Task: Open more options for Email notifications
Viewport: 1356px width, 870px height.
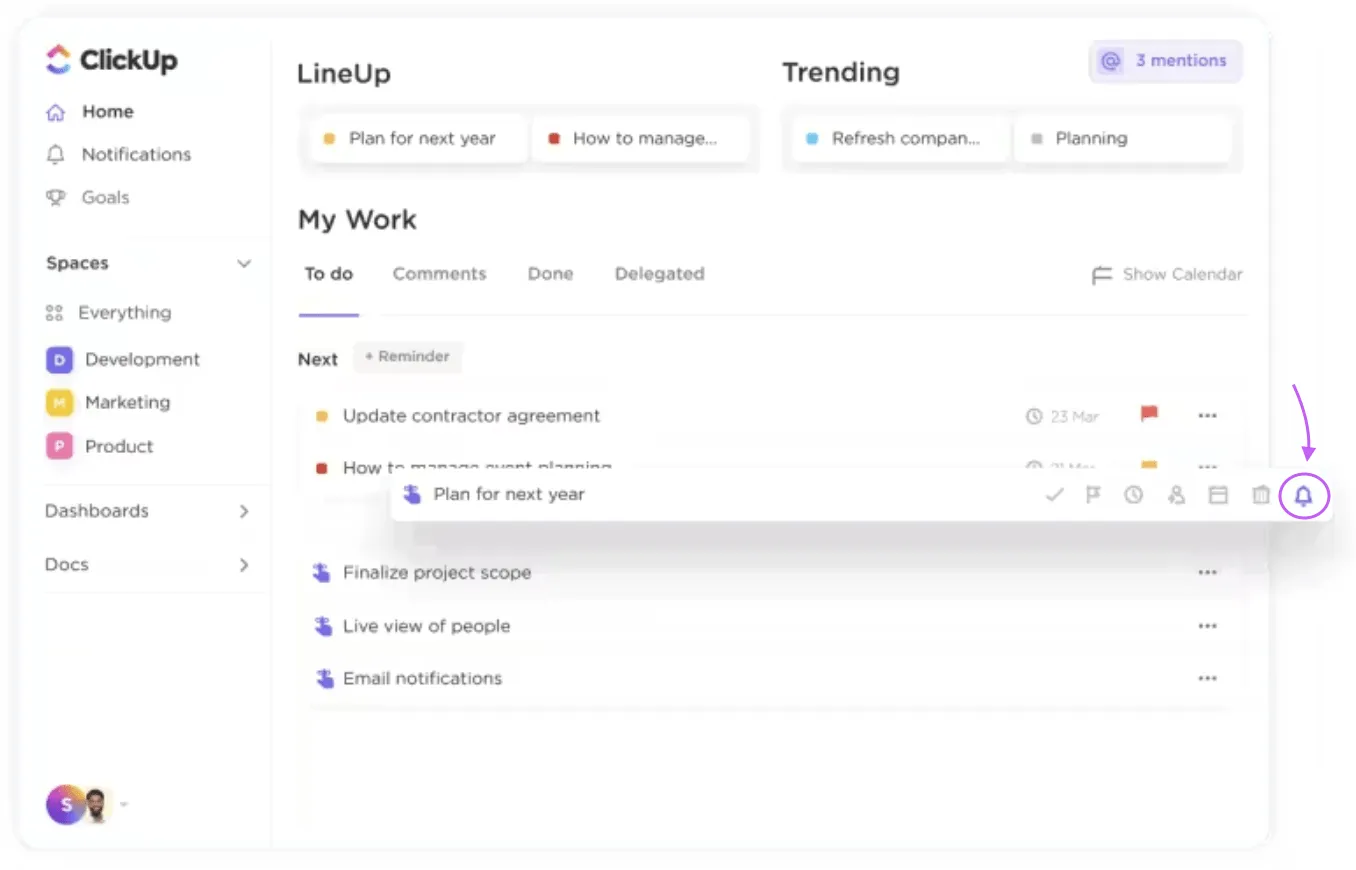Action: point(1207,678)
